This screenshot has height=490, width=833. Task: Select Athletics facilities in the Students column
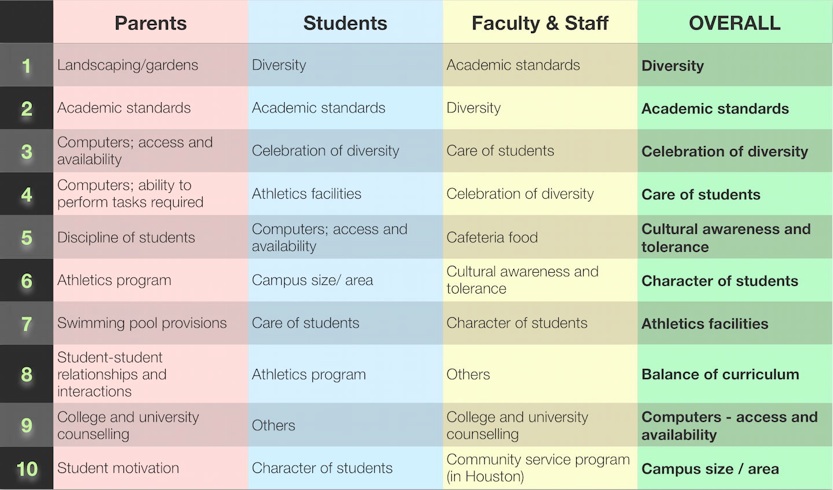tap(306, 194)
